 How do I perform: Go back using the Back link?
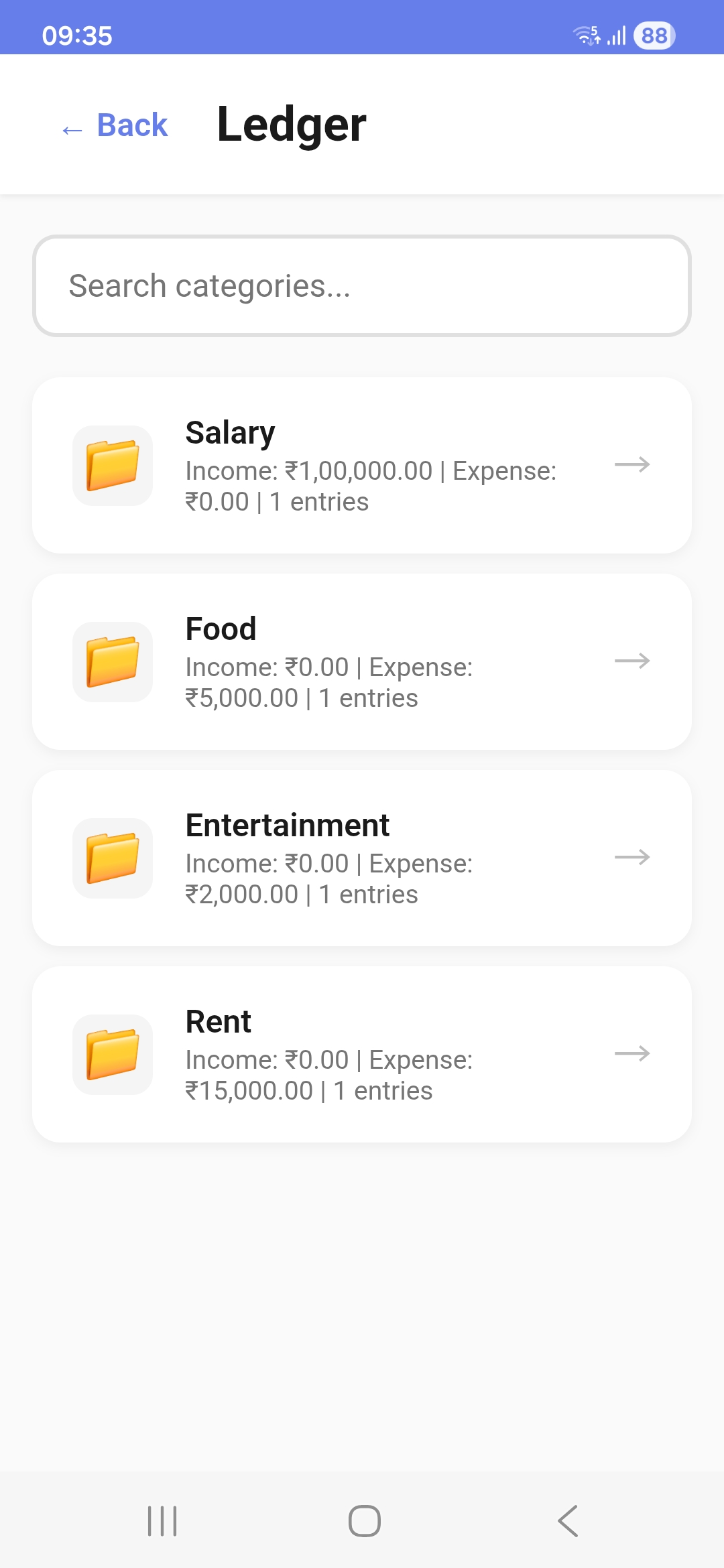(x=132, y=125)
